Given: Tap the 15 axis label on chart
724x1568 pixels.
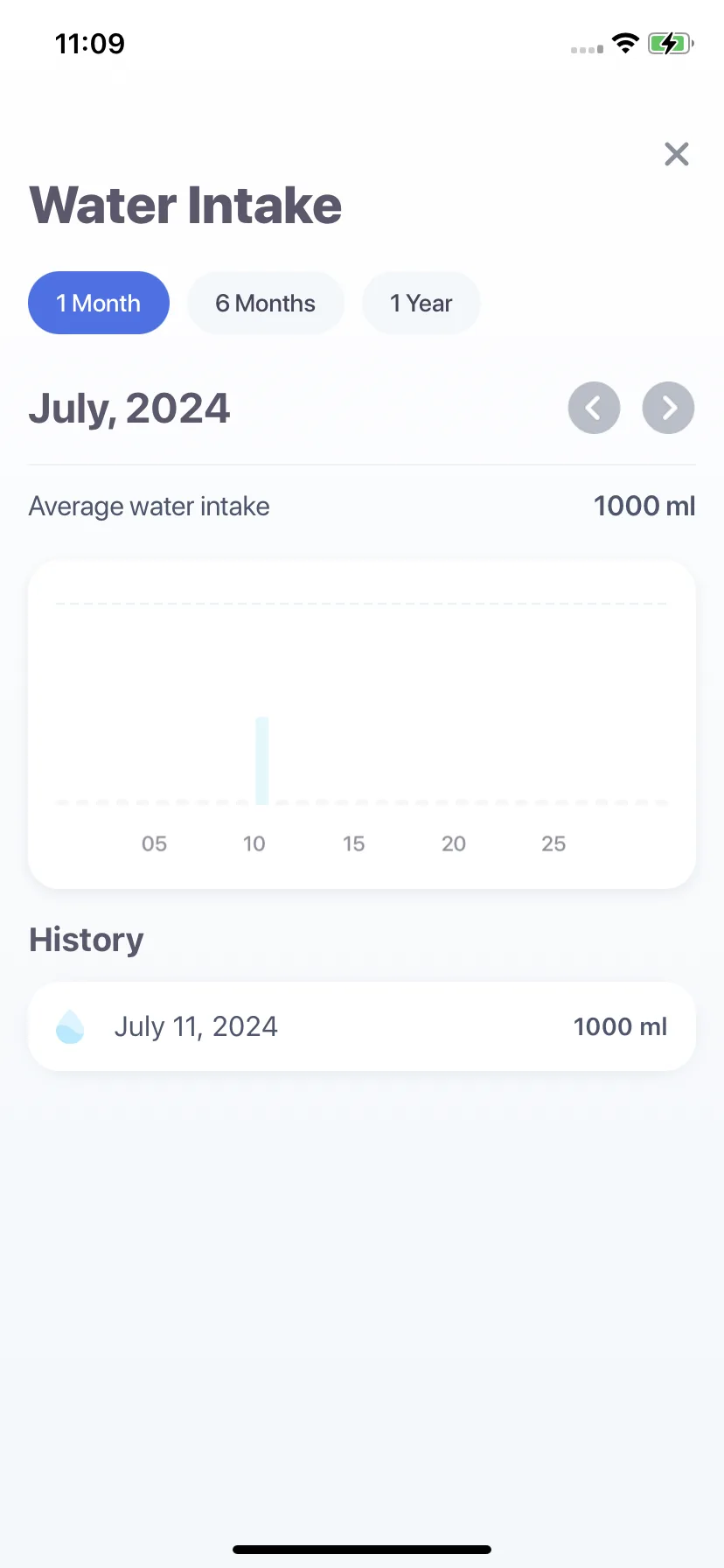Looking at the screenshot, I should tap(353, 843).
